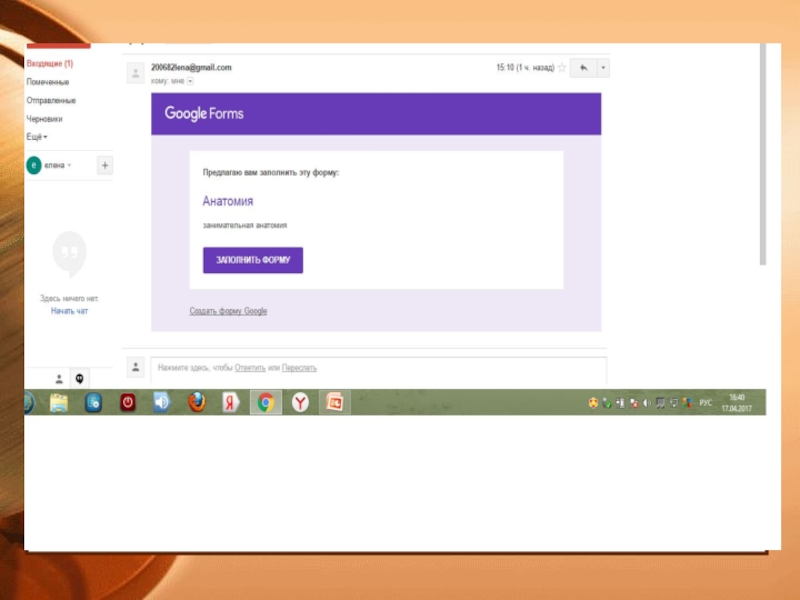The width and height of the screenshot is (800, 600).
Task: Click the Переслать link in reply box
Action: (x=299, y=368)
